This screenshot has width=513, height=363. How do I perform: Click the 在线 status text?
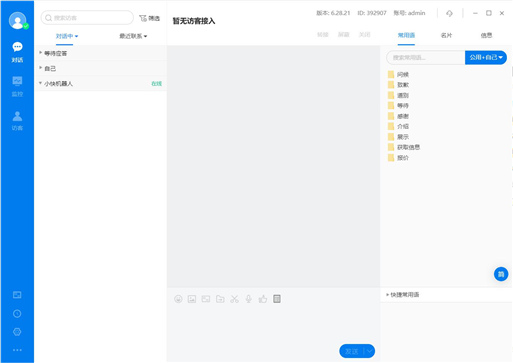(x=156, y=83)
